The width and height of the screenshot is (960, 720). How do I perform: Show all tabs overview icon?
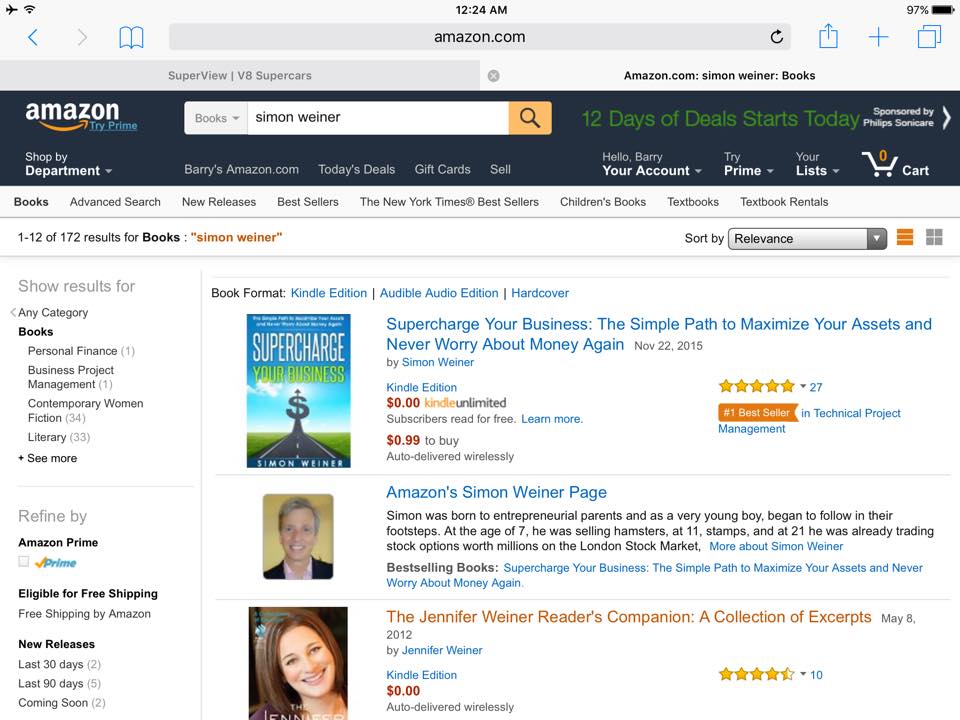pos(929,36)
